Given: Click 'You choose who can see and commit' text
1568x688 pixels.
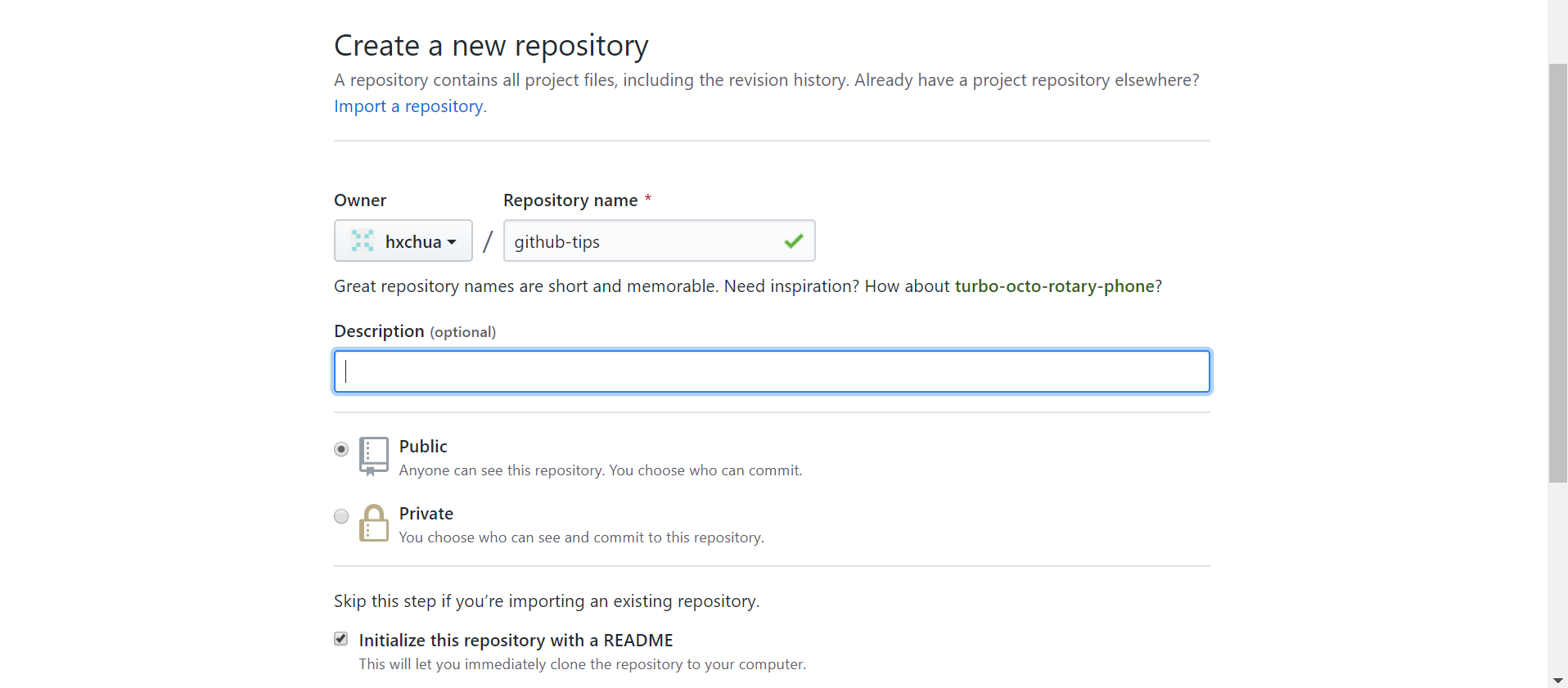Looking at the screenshot, I should pos(582,537).
